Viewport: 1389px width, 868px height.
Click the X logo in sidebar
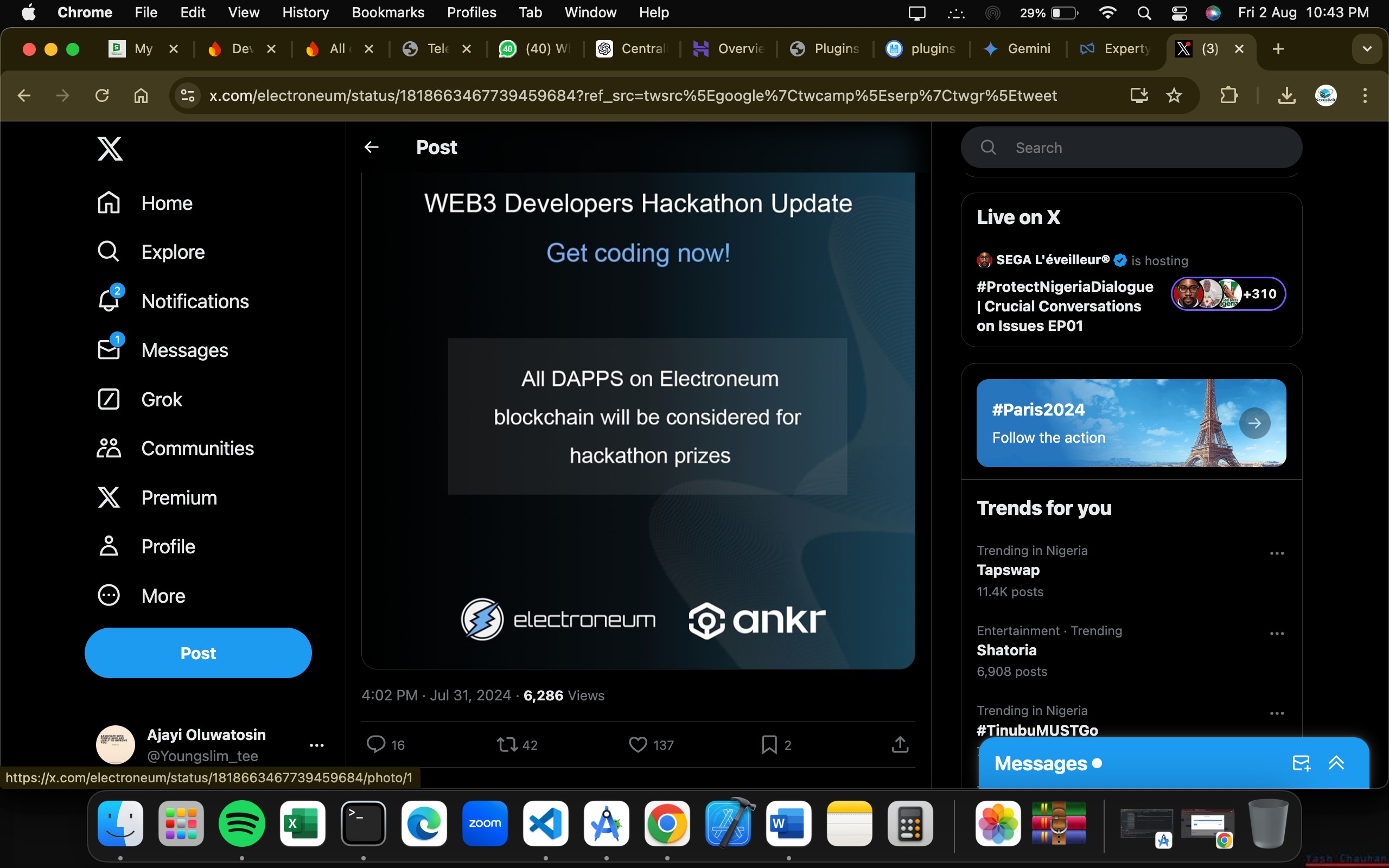click(110, 149)
